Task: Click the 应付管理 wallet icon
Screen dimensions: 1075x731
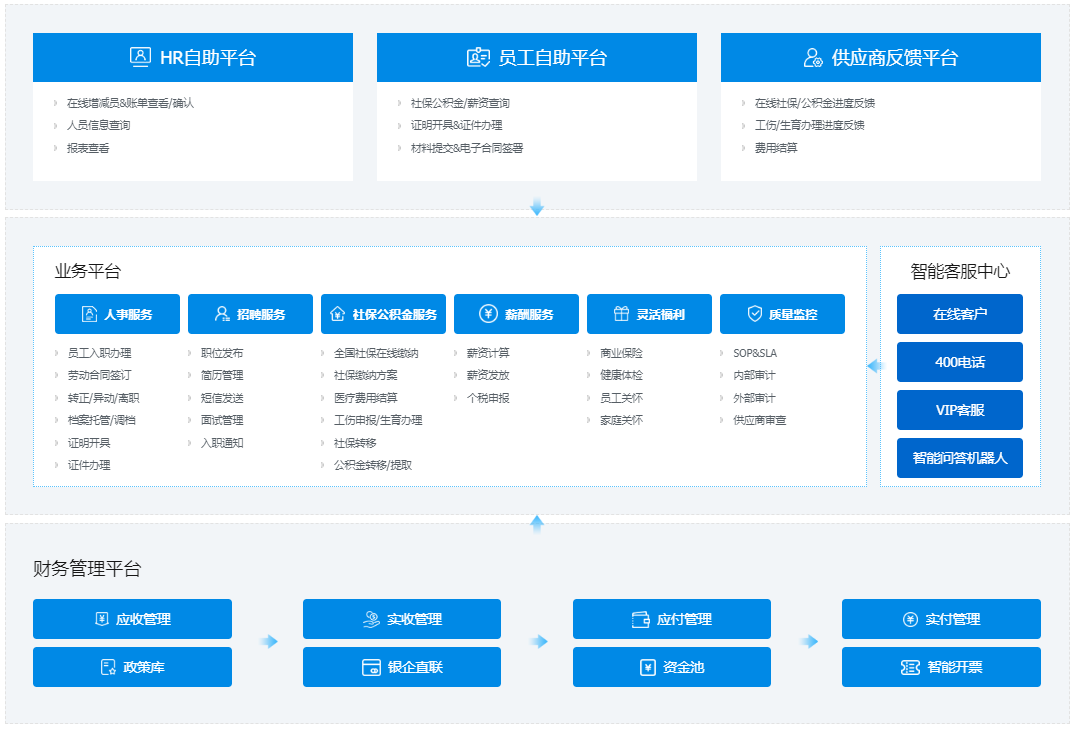Action: pos(641,620)
